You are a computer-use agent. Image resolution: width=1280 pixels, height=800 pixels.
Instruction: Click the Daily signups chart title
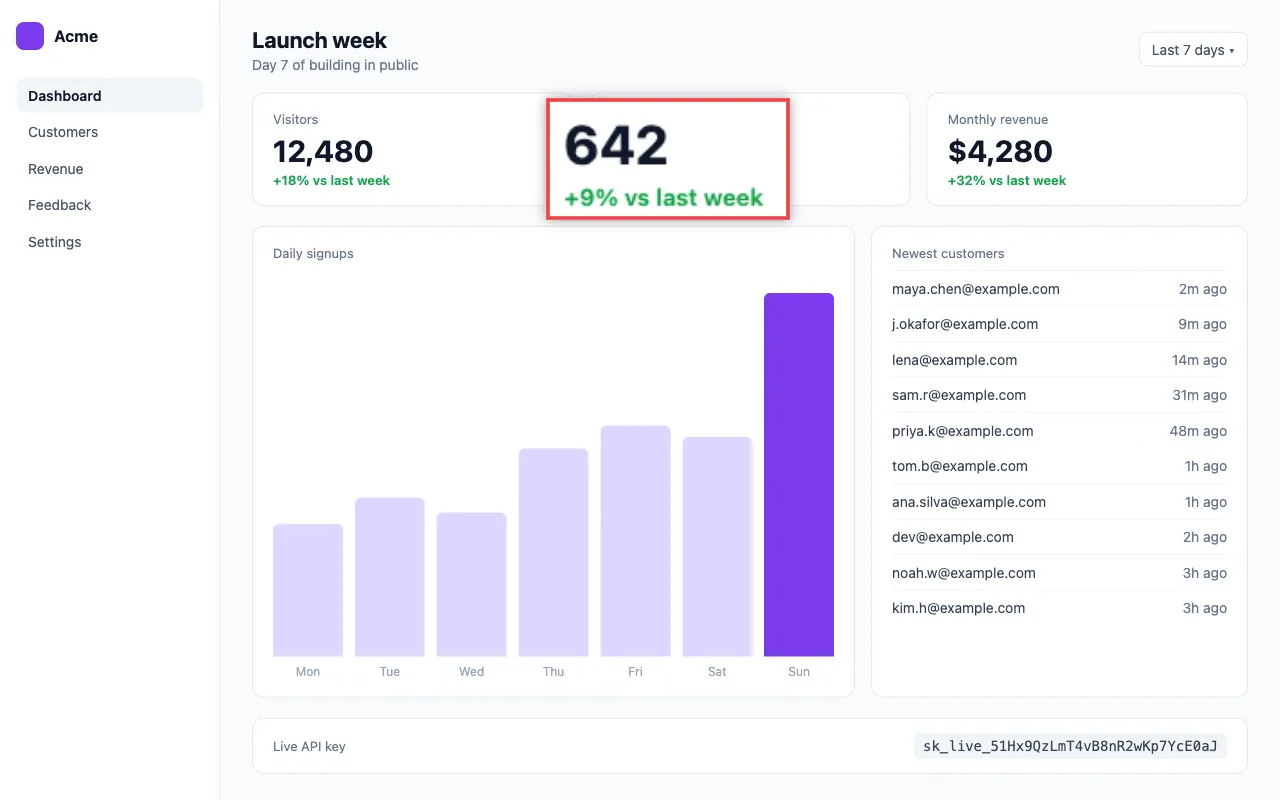313,254
